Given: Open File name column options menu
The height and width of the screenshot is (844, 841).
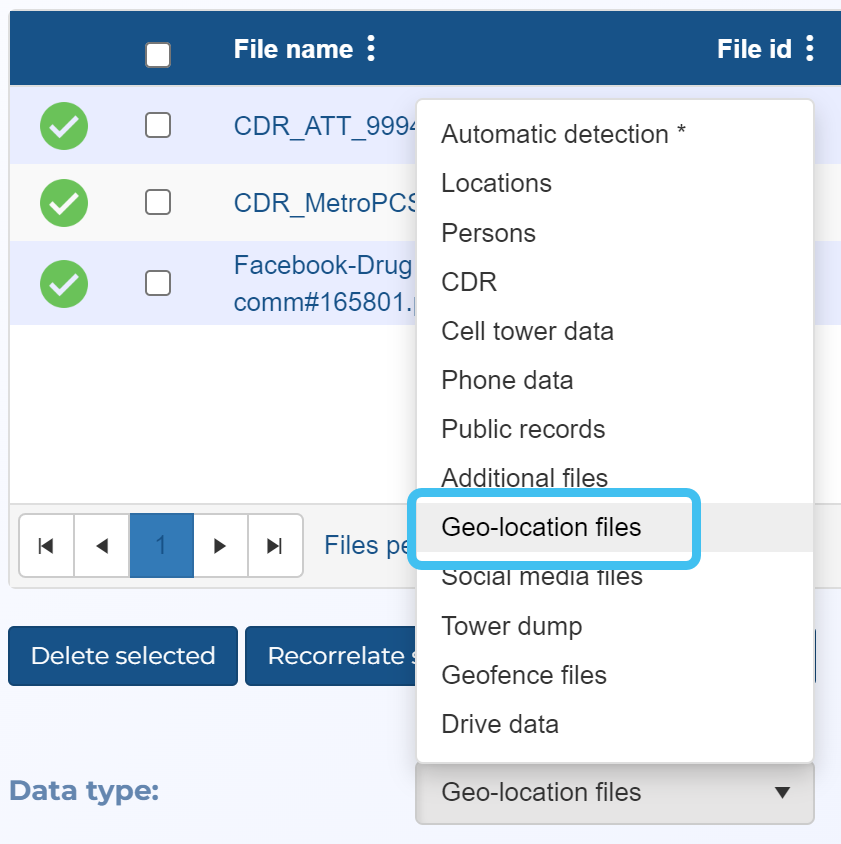Looking at the screenshot, I should coord(371,49).
